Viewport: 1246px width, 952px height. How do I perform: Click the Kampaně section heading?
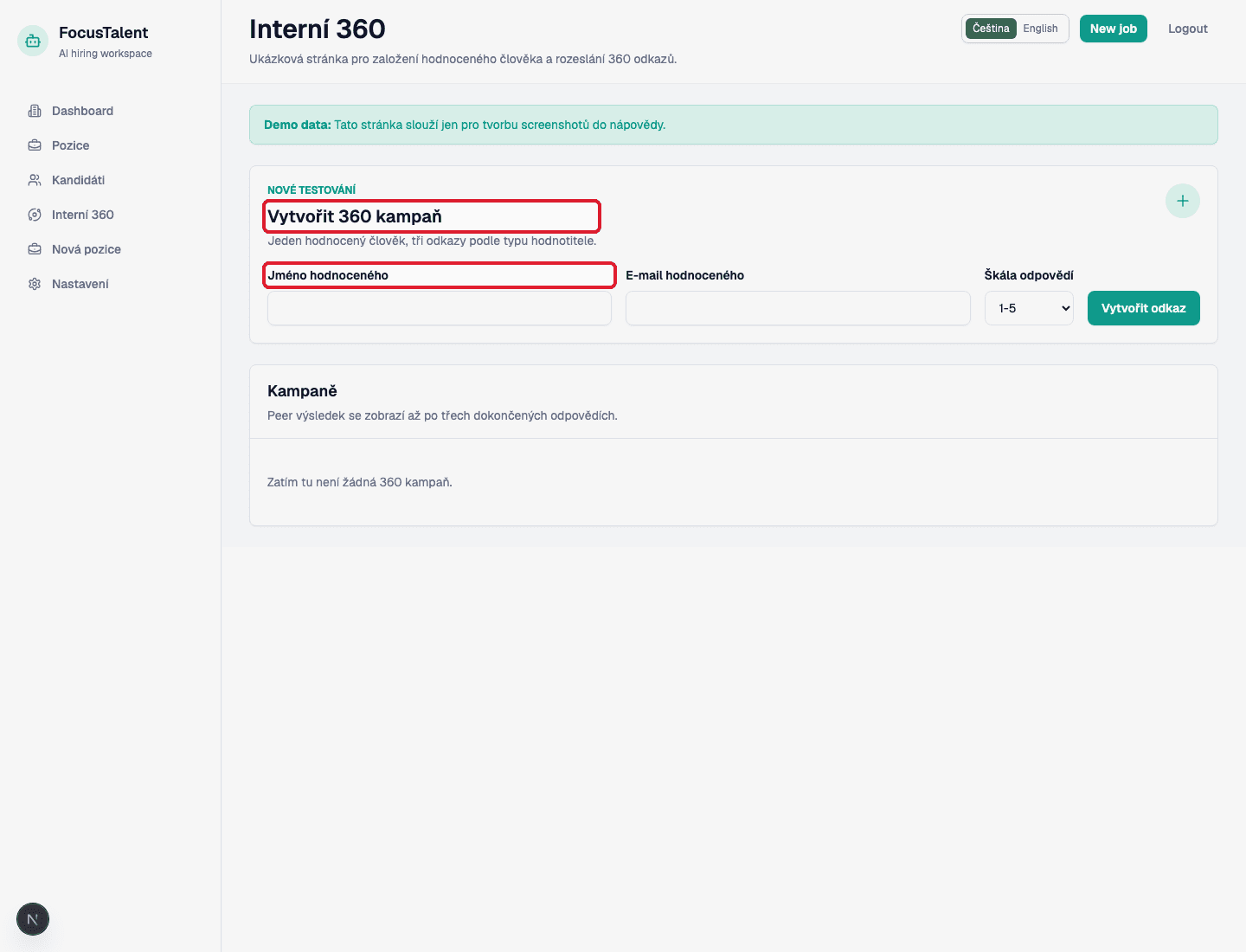coord(302,391)
